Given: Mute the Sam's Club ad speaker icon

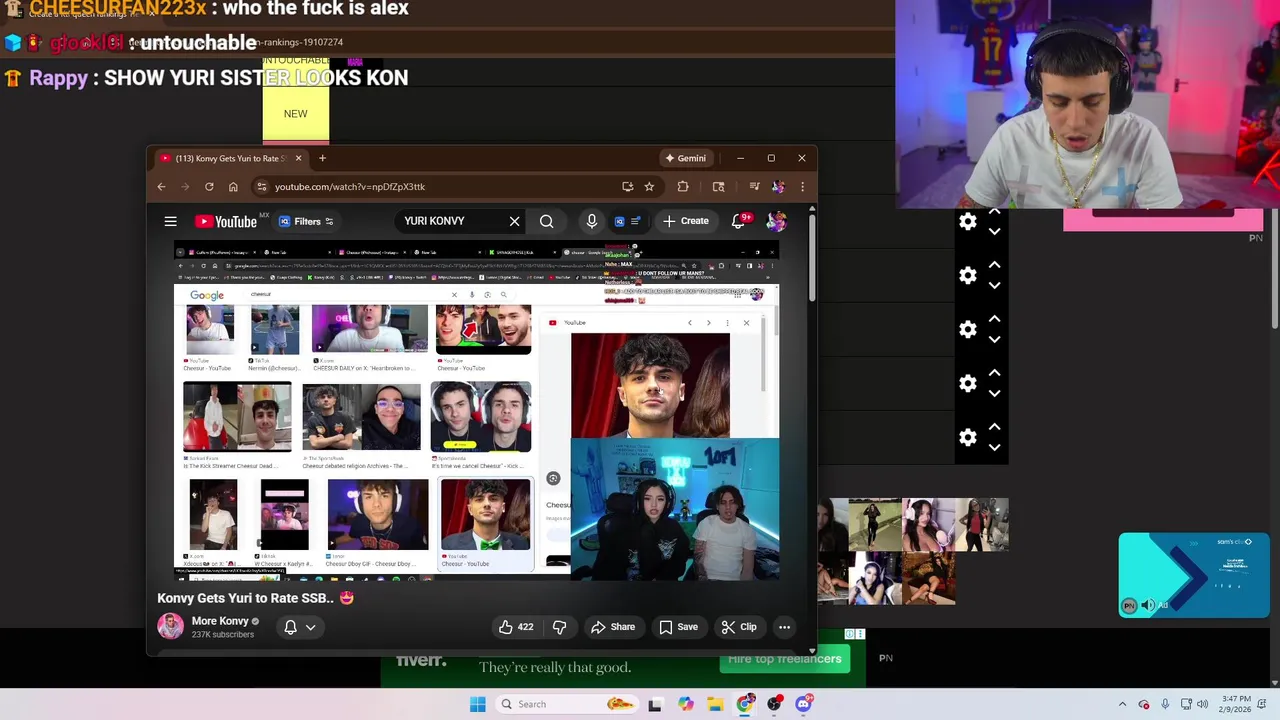Looking at the screenshot, I should pos(1148,605).
